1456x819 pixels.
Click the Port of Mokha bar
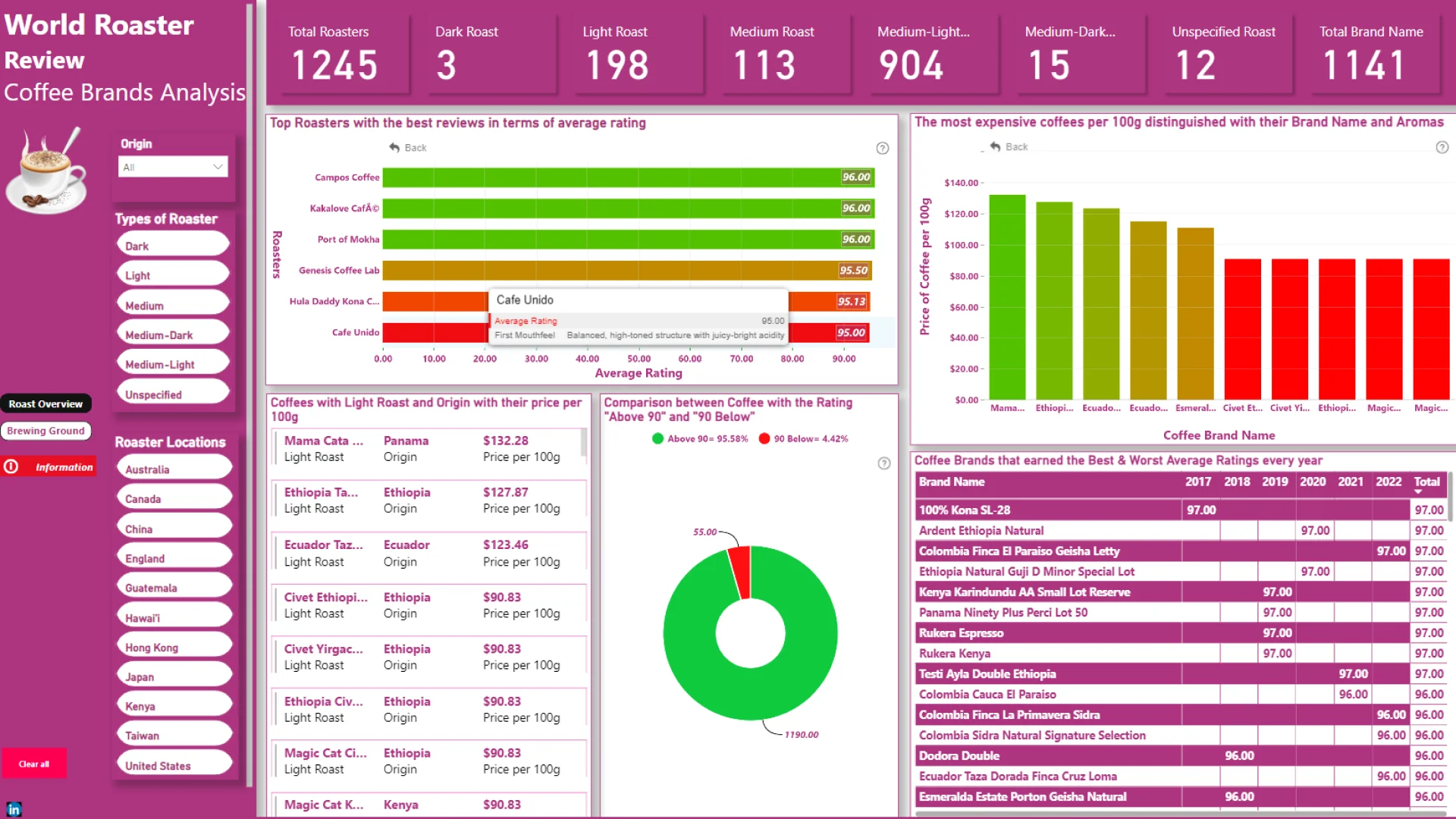point(629,239)
